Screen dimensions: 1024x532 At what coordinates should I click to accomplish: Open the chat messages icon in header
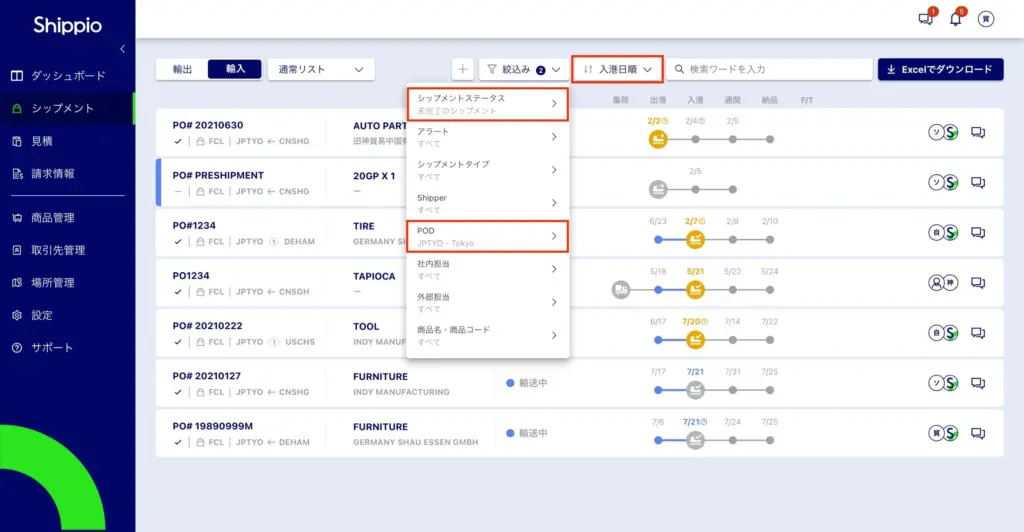click(x=926, y=19)
